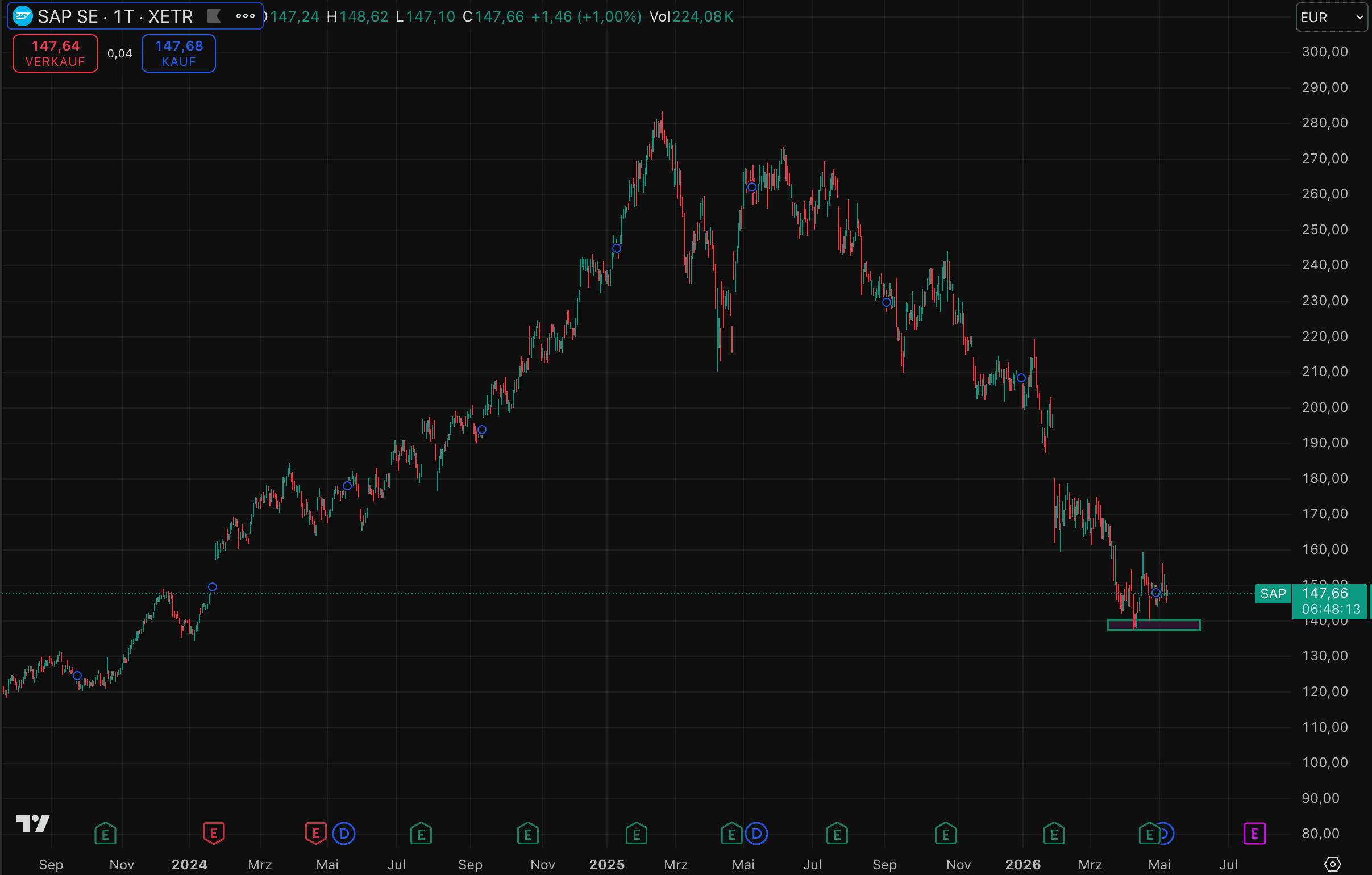The height and width of the screenshot is (875, 1372).
Task: Click the 147,68 KAUF buy button
Action: coord(178,53)
